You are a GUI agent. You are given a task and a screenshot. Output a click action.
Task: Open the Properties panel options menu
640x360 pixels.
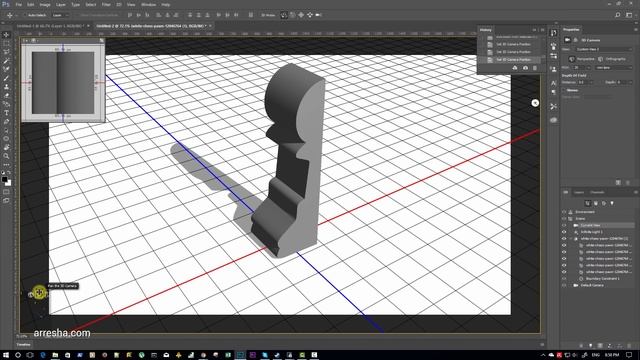636,29
